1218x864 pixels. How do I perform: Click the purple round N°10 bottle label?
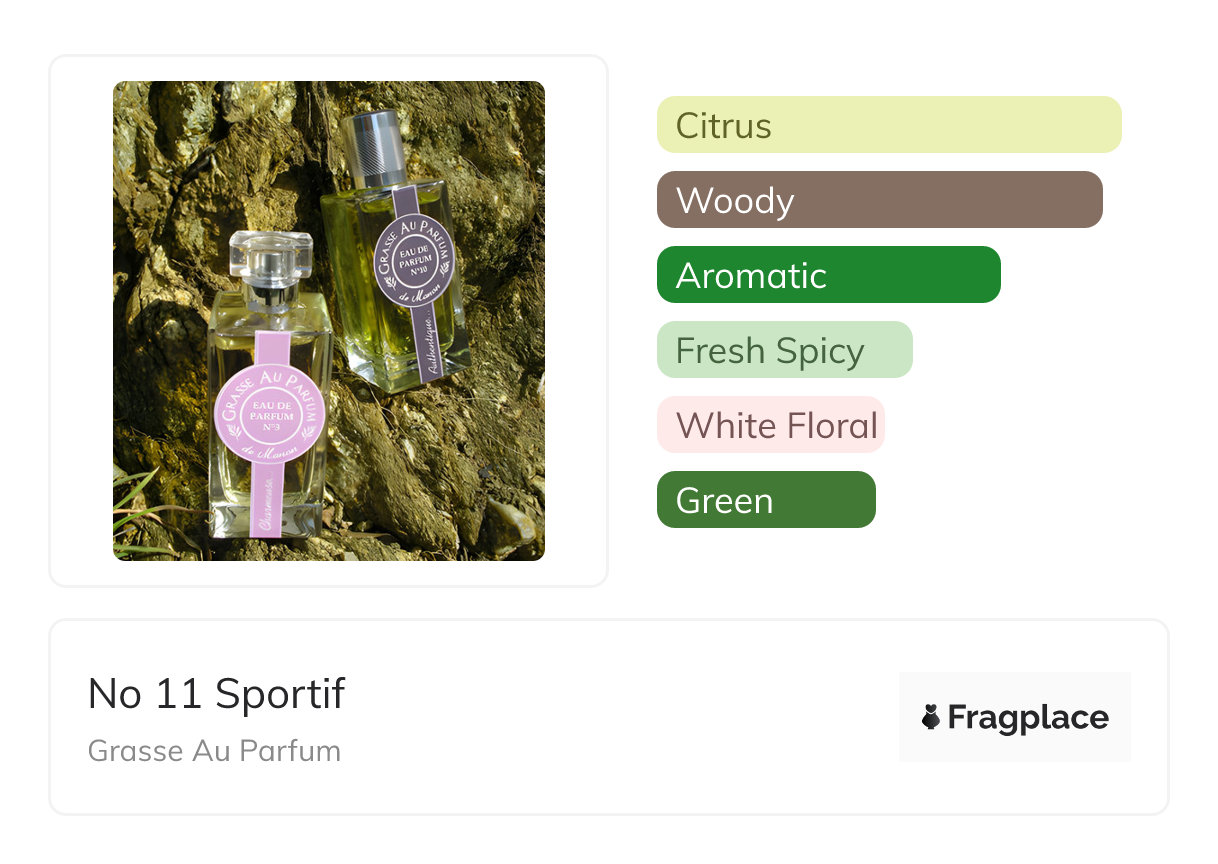414,254
